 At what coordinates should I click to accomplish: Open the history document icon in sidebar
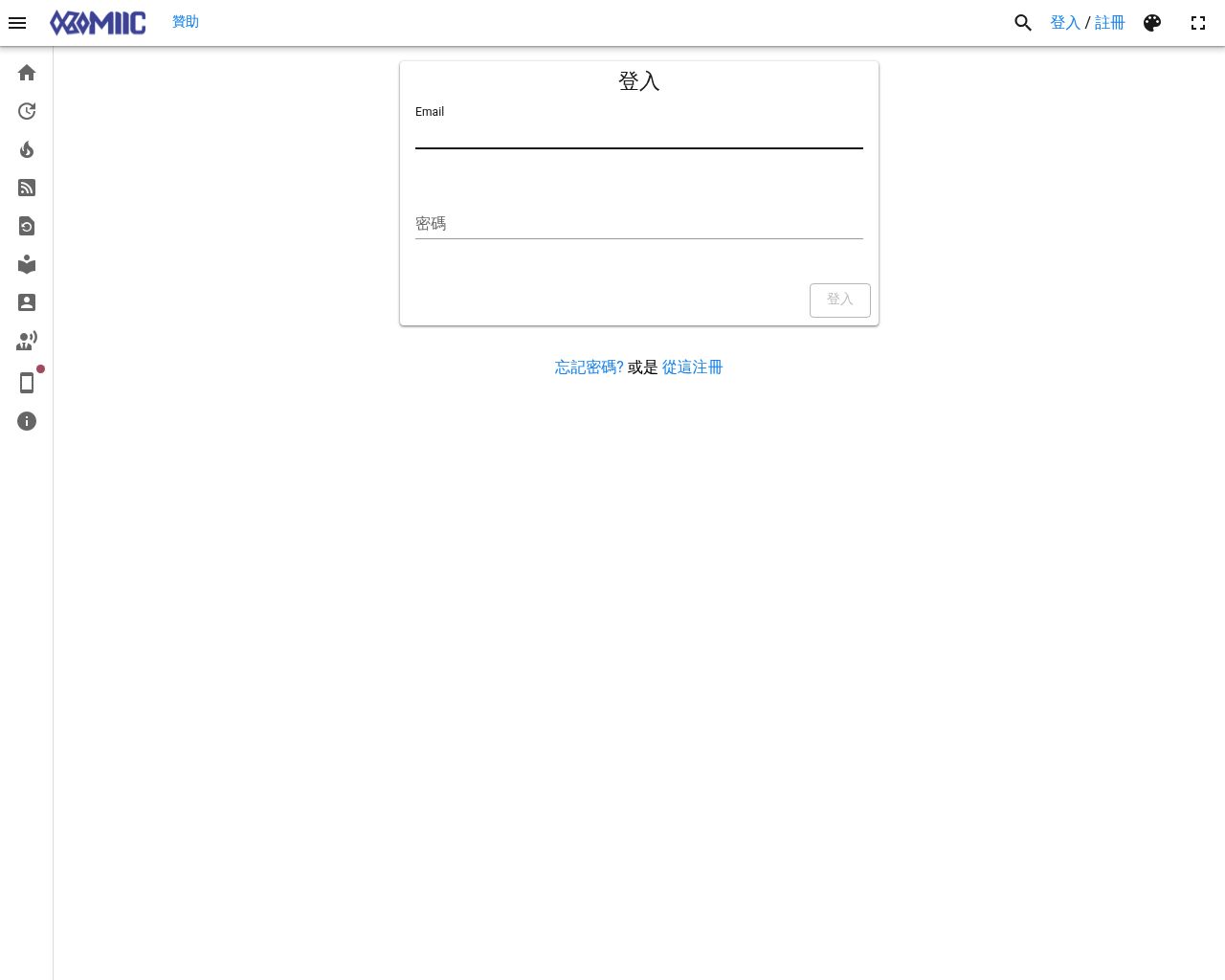pyautogui.click(x=27, y=226)
